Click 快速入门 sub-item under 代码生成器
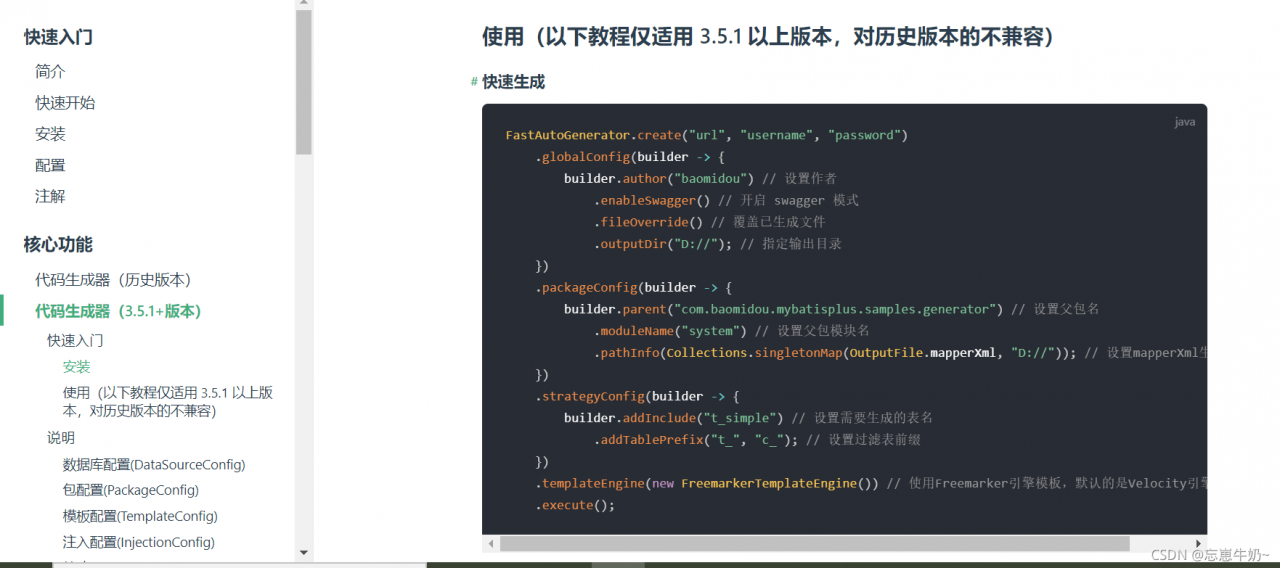 pos(75,340)
